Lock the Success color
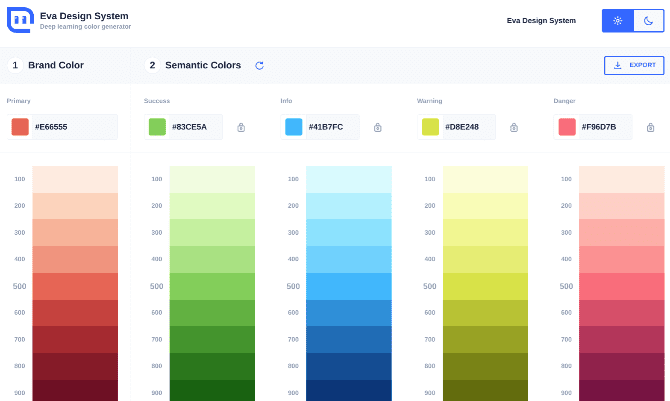Viewport: 670px width, 401px height. click(241, 127)
